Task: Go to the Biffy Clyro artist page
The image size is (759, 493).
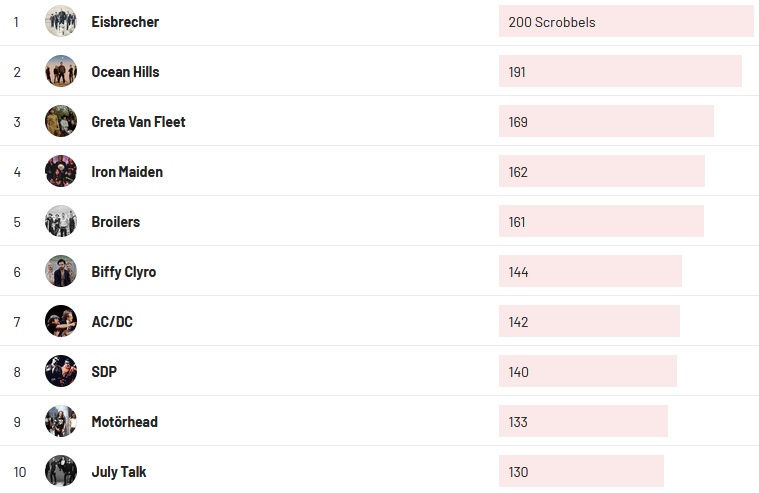Action: click(124, 272)
